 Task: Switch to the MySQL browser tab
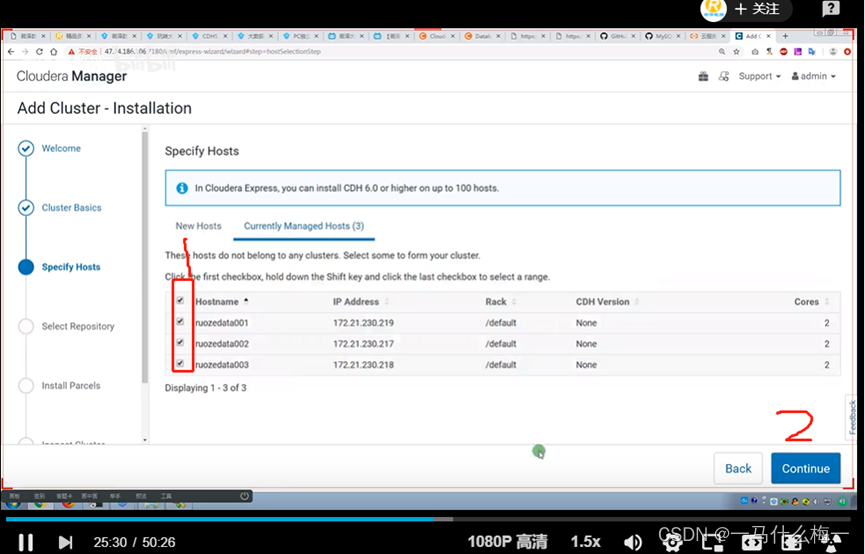tap(662, 36)
